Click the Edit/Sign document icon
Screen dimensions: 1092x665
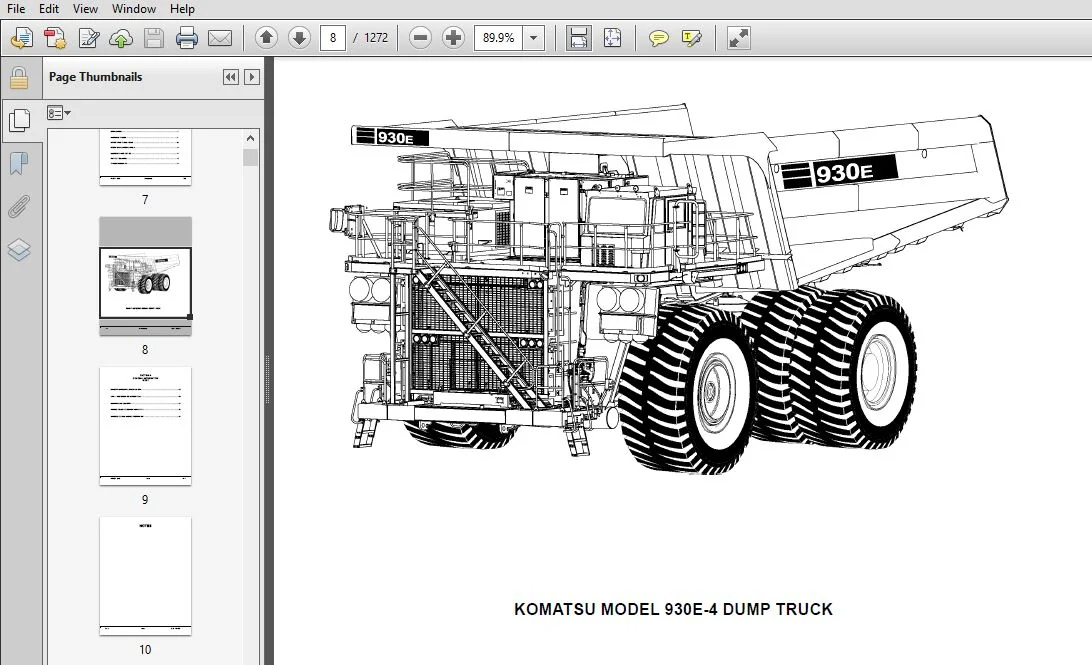click(x=88, y=38)
